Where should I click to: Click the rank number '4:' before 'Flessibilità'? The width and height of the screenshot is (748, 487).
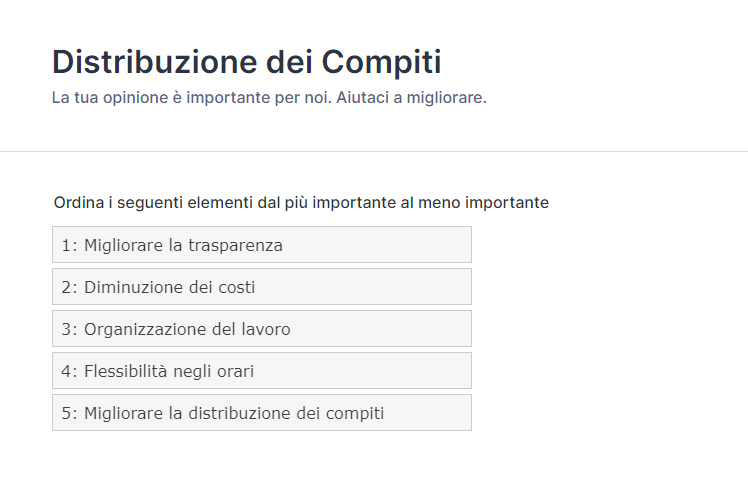click(x=69, y=371)
